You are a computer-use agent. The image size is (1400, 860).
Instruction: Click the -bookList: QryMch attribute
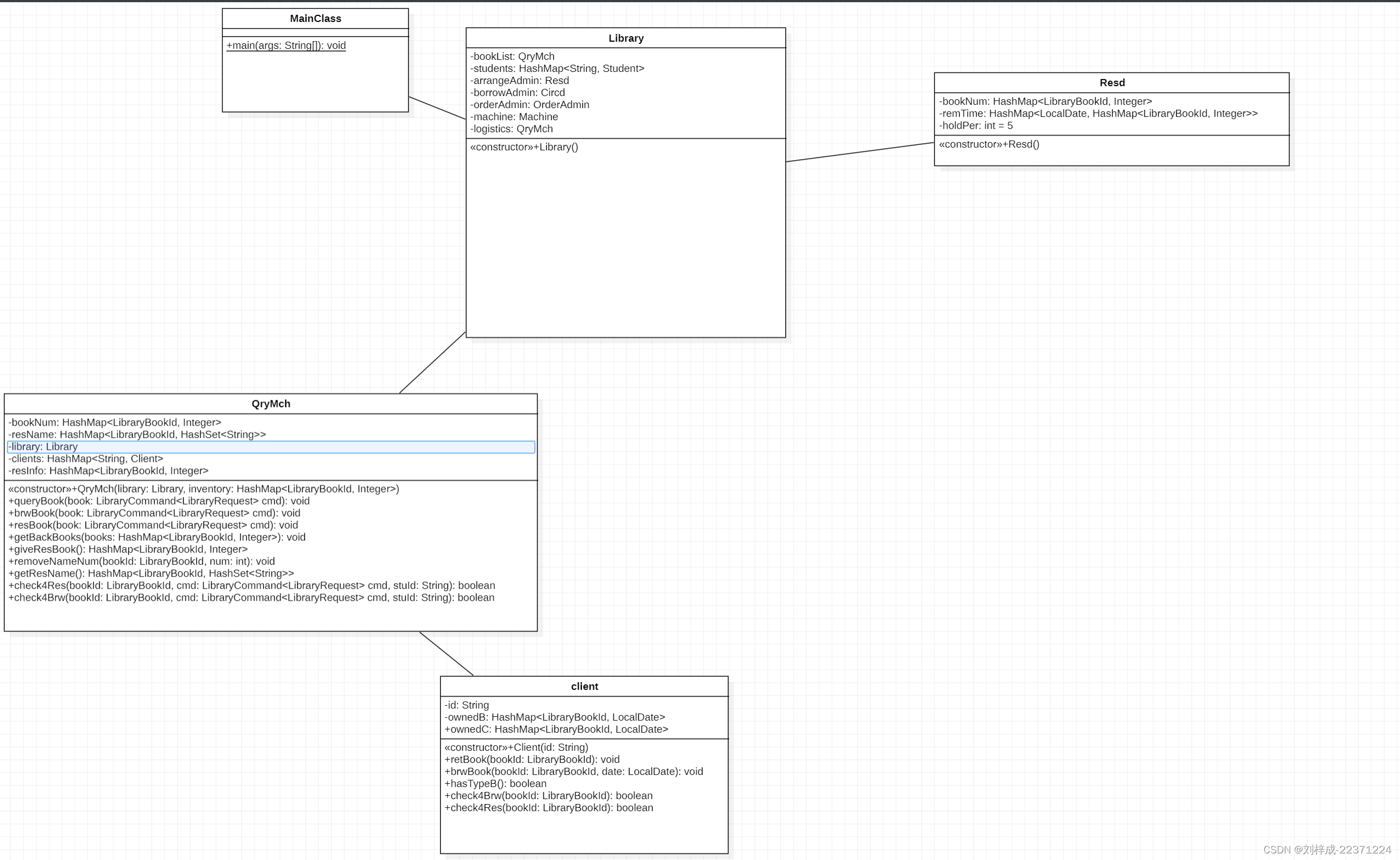tap(512, 56)
